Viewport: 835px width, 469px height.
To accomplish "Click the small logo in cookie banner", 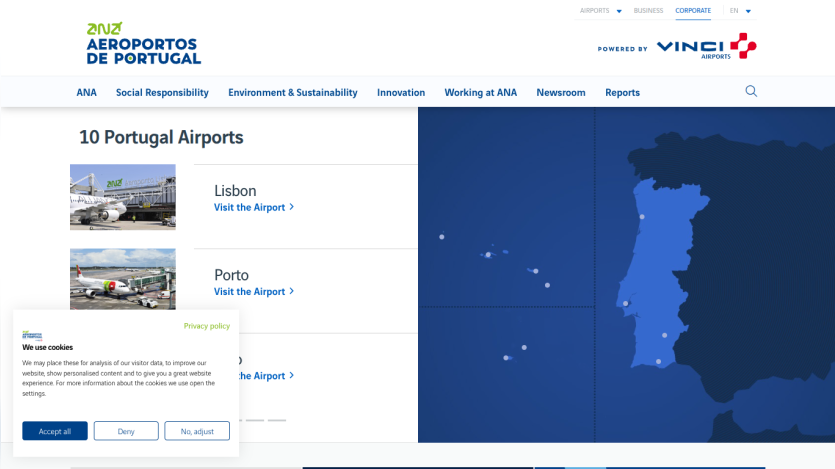I will pos(32,335).
